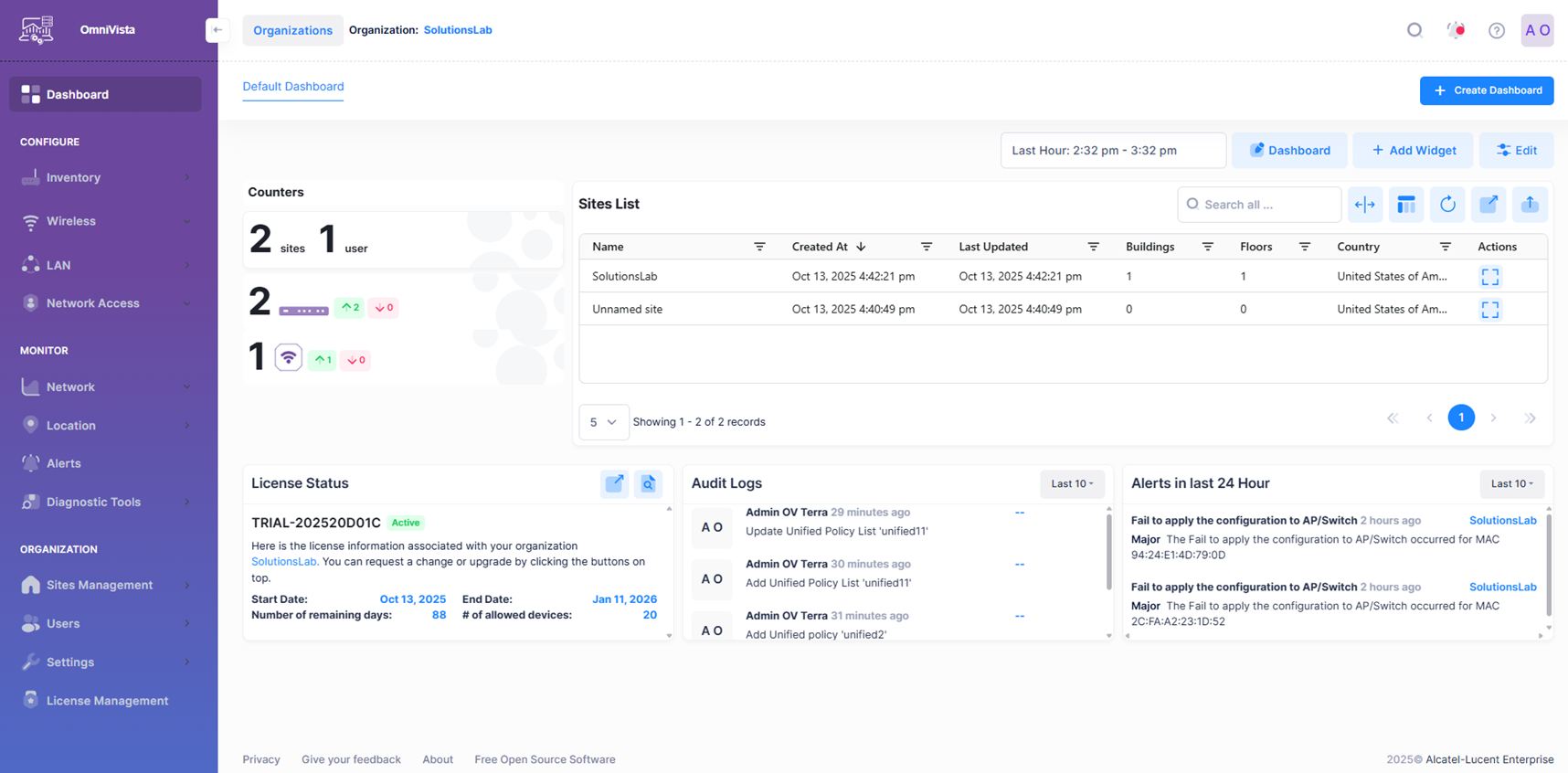The image size is (1568, 773).
Task: Refresh the Sites List table
Action: (x=1447, y=205)
